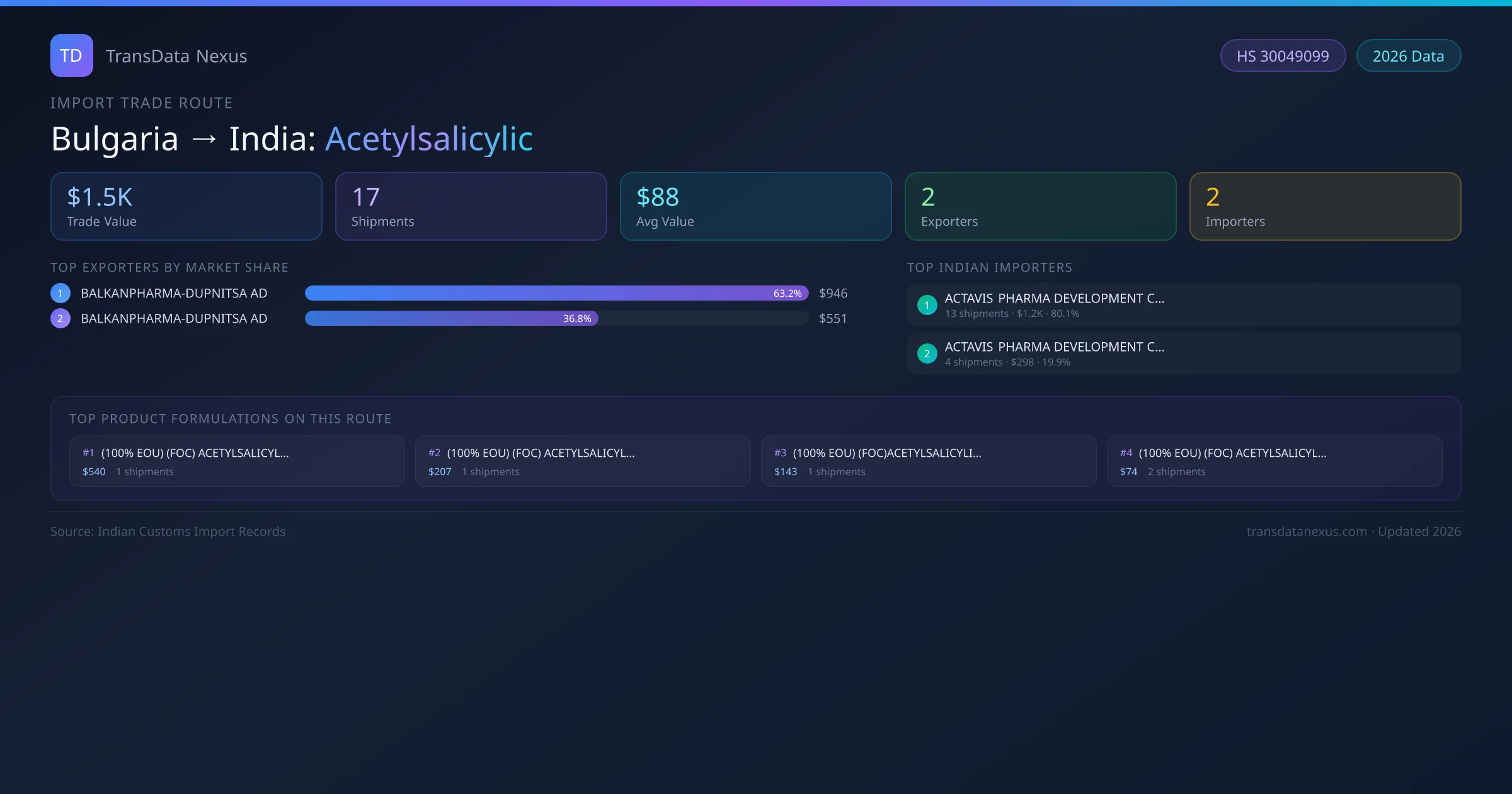This screenshot has width=1512, height=794.
Task: Open #3 formulation card worth $143
Action: (928, 461)
